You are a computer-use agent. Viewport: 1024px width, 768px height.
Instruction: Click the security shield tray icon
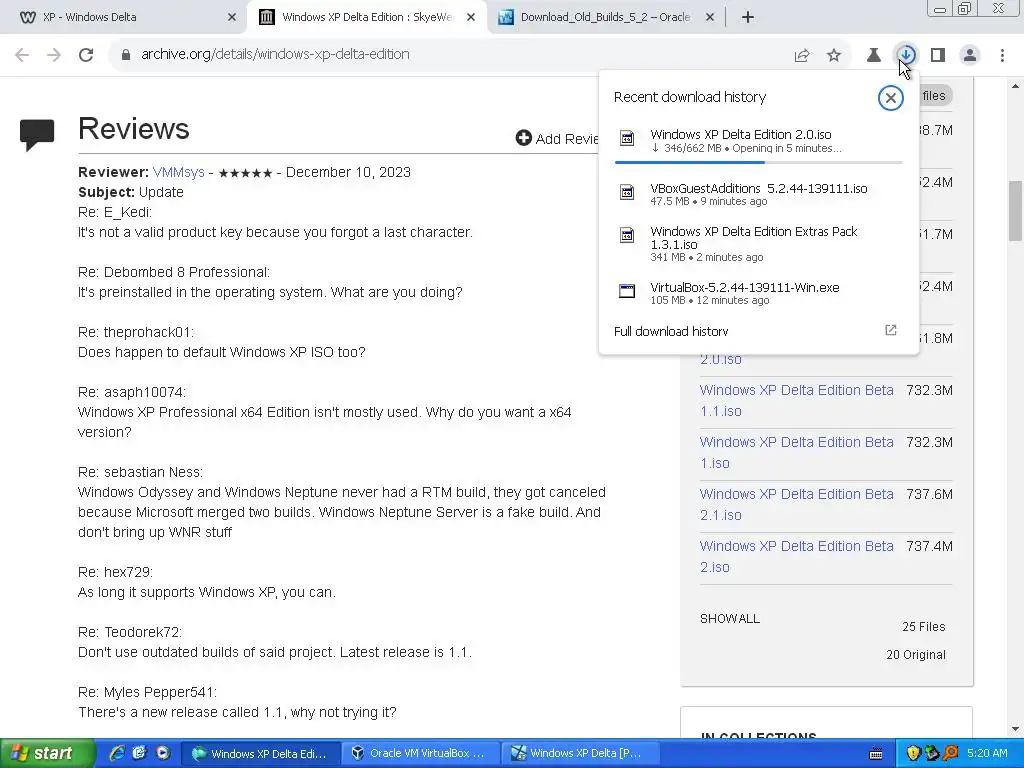pos(913,754)
